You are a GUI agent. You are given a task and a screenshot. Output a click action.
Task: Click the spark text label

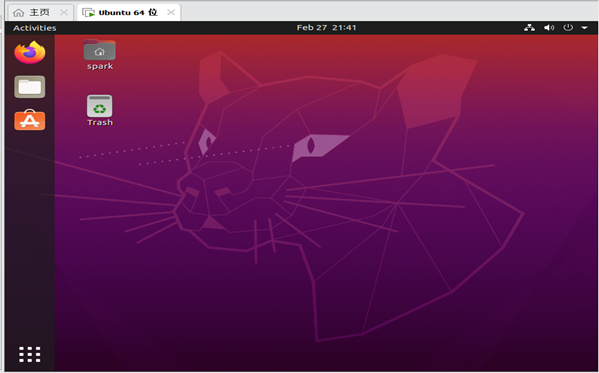tap(100, 66)
